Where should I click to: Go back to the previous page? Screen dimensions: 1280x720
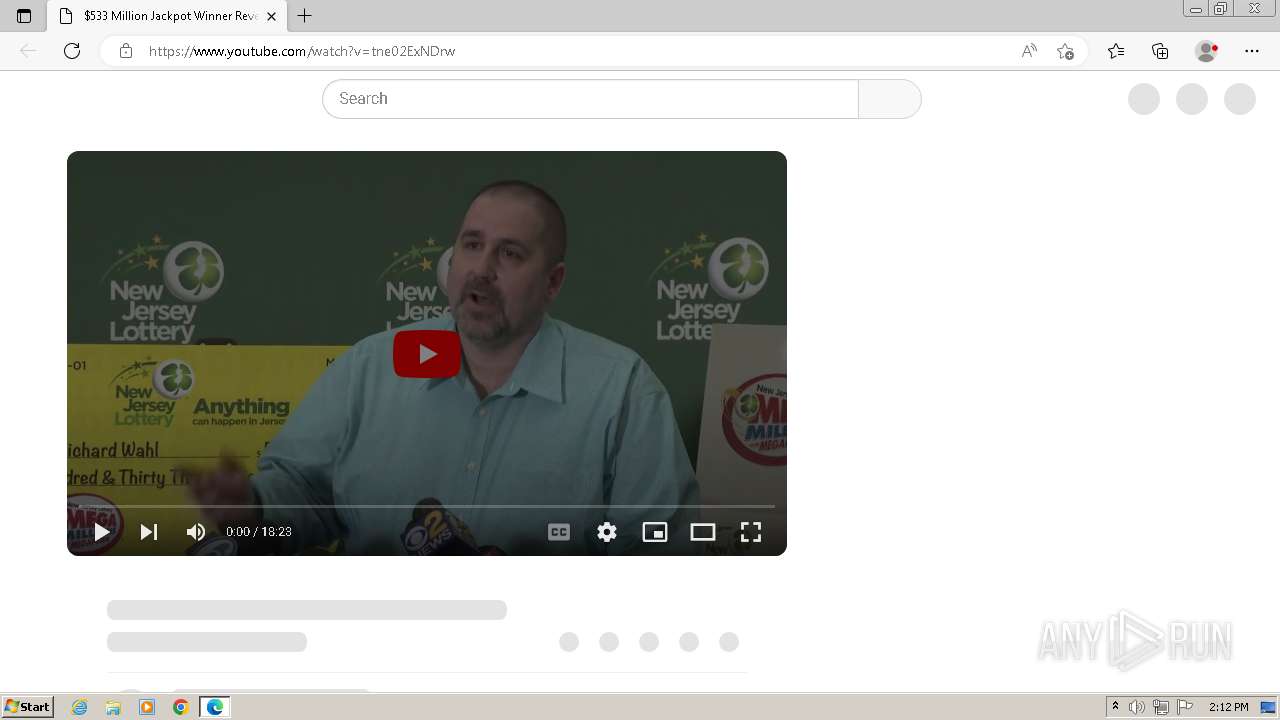click(28, 51)
